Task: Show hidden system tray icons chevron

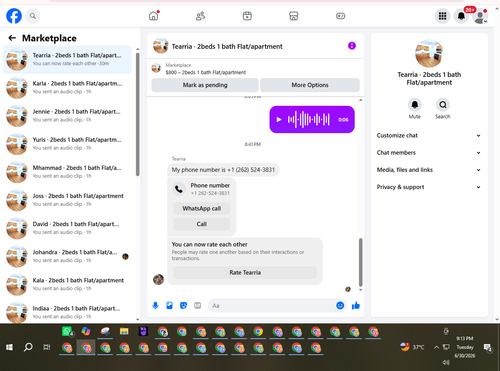Action: coord(436,347)
